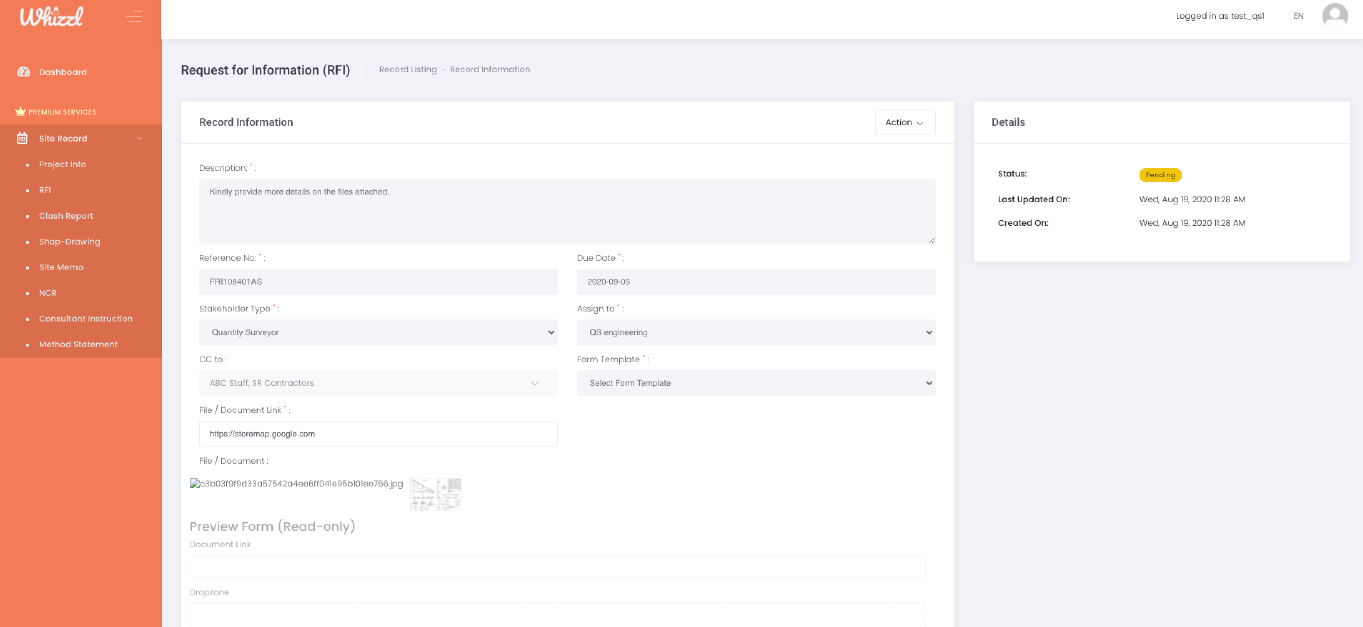Image resolution: width=1363 pixels, height=627 pixels.
Task: Open RFI in the sidebar
Action: coord(45,190)
